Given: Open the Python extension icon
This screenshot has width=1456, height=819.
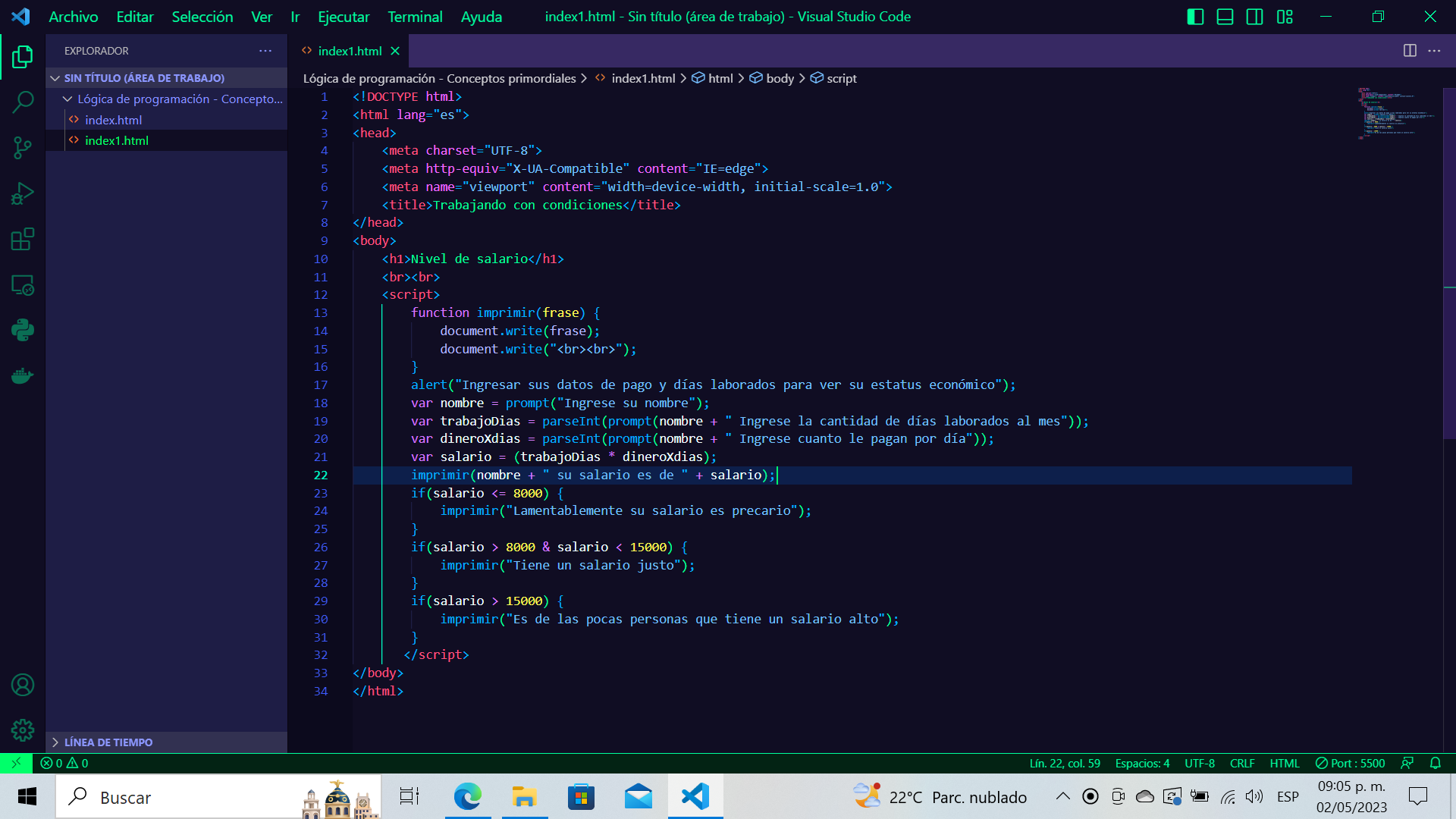Looking at the screenshot, I should [23, 330].
